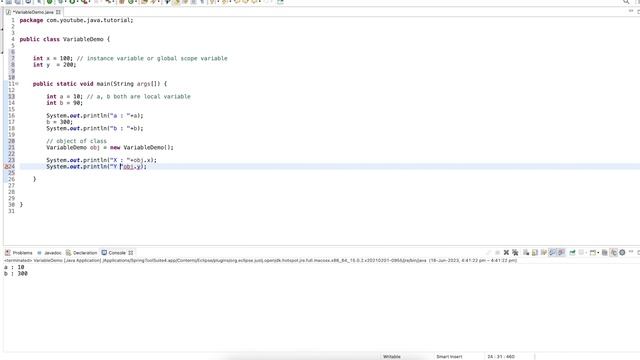Screen dimensions: 640x360
Task: Open the new console view dropdown
Action: click(x=598, y=253)
